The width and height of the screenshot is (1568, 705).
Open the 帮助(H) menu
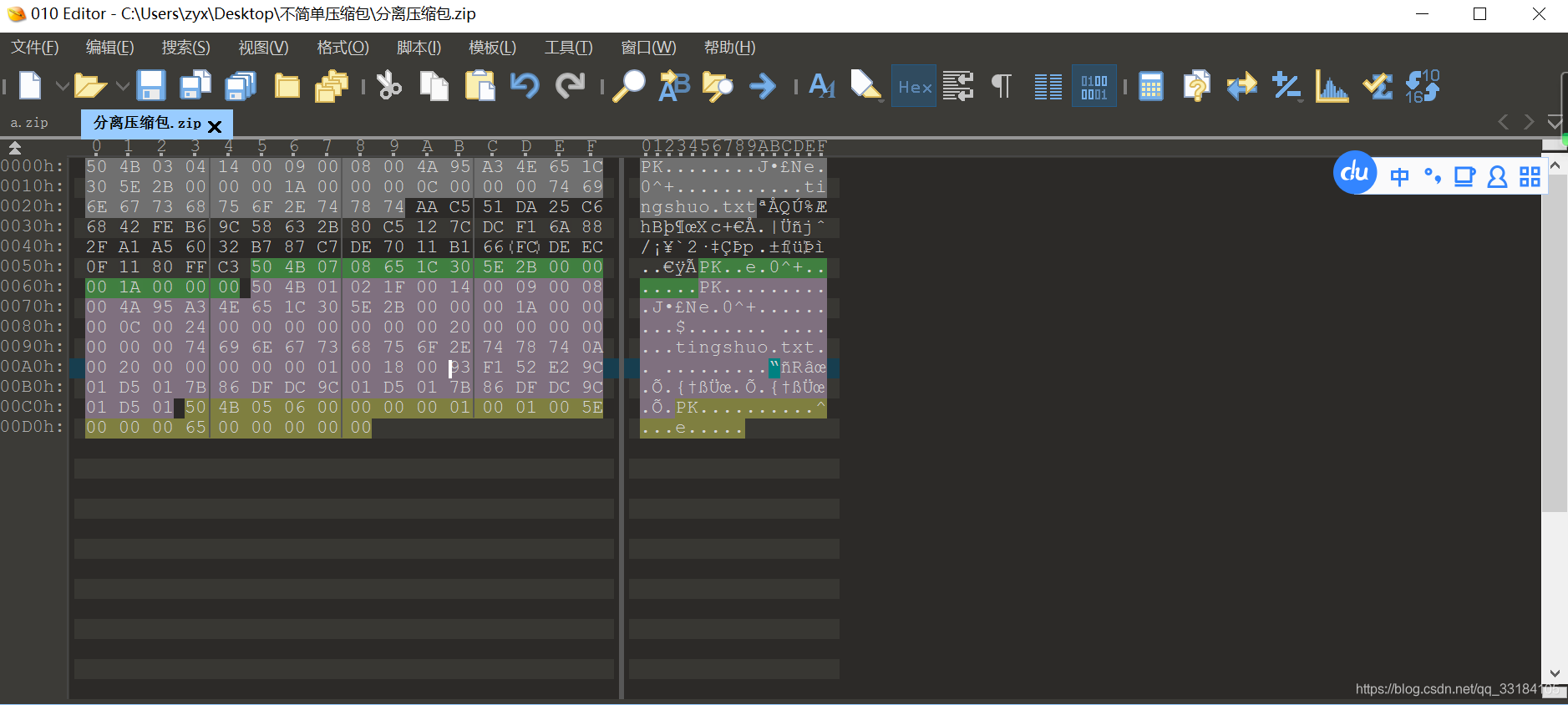(x=729, y=48)
